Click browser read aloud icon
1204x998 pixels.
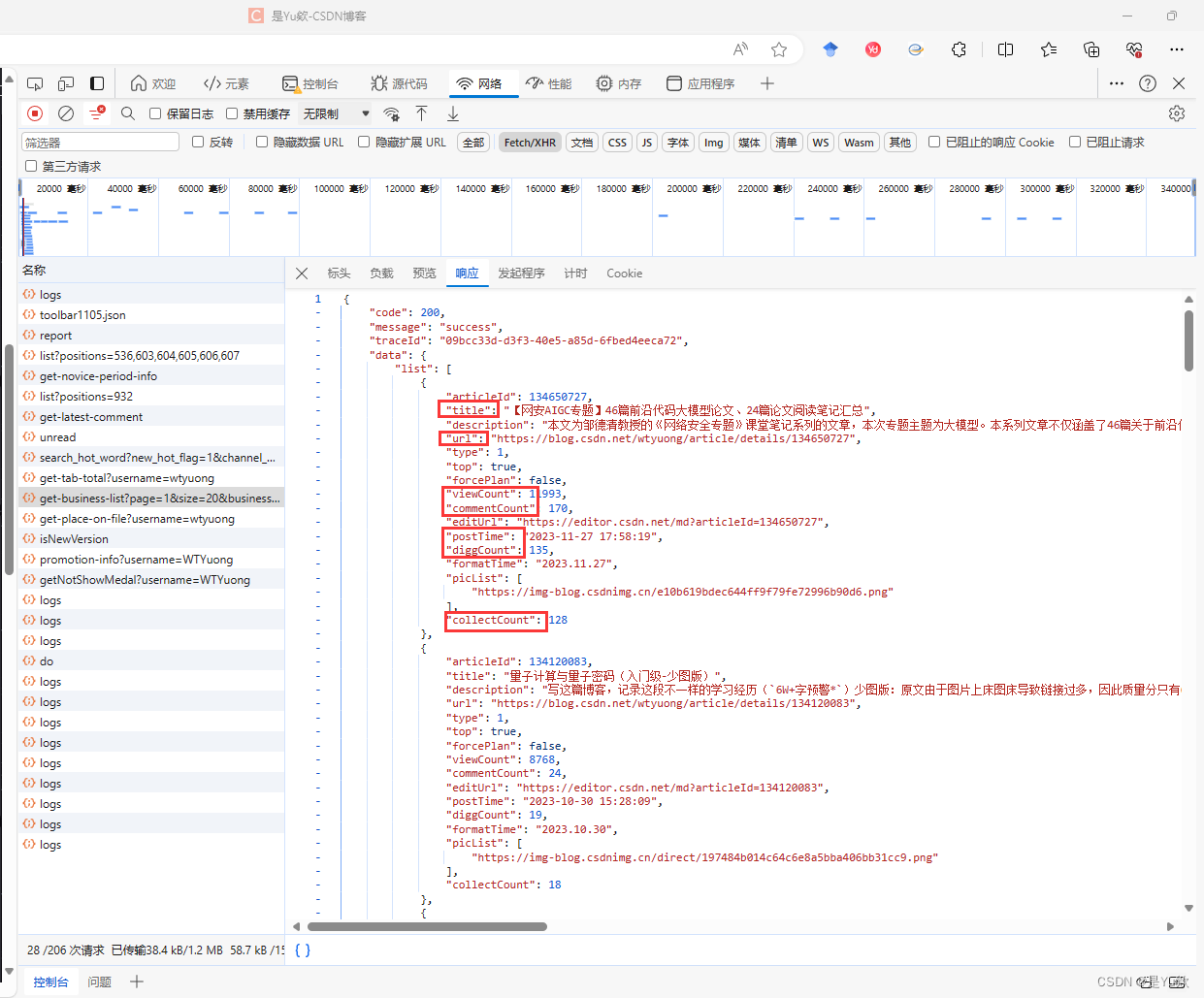(x=741, y=49)
